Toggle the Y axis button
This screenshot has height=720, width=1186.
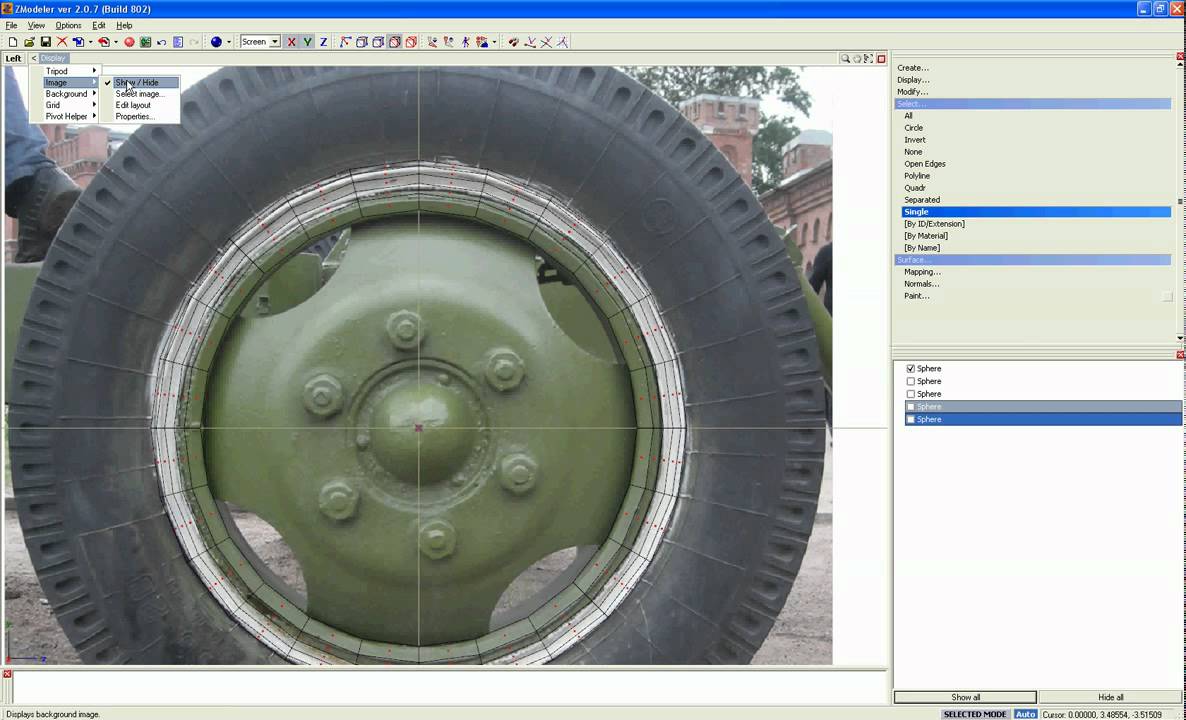click(307, 42)
